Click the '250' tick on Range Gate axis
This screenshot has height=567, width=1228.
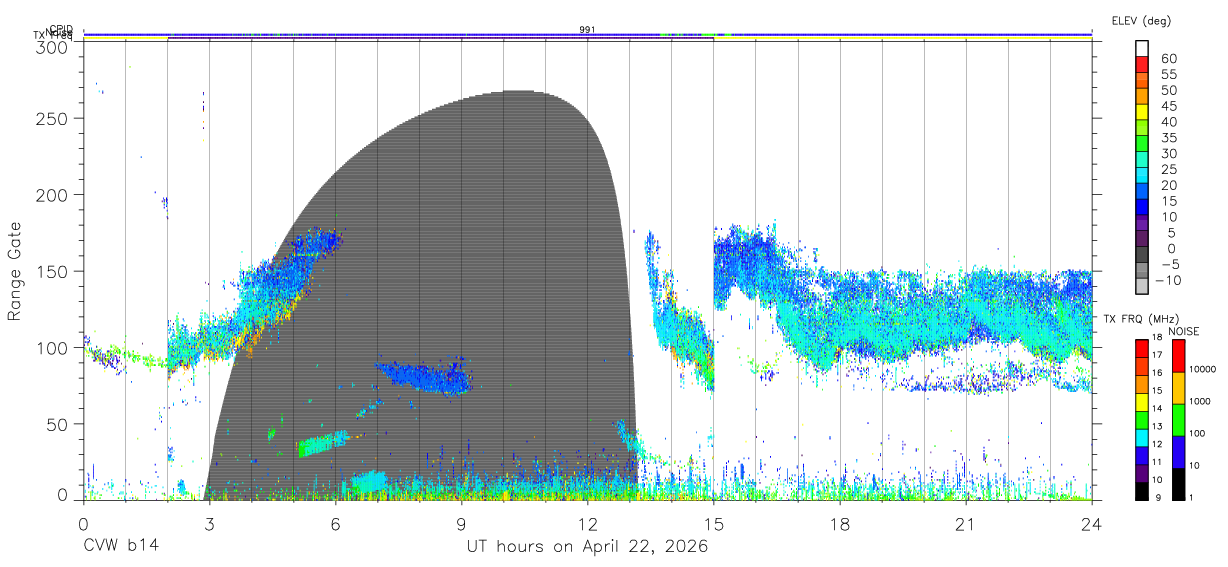(52, 118)
